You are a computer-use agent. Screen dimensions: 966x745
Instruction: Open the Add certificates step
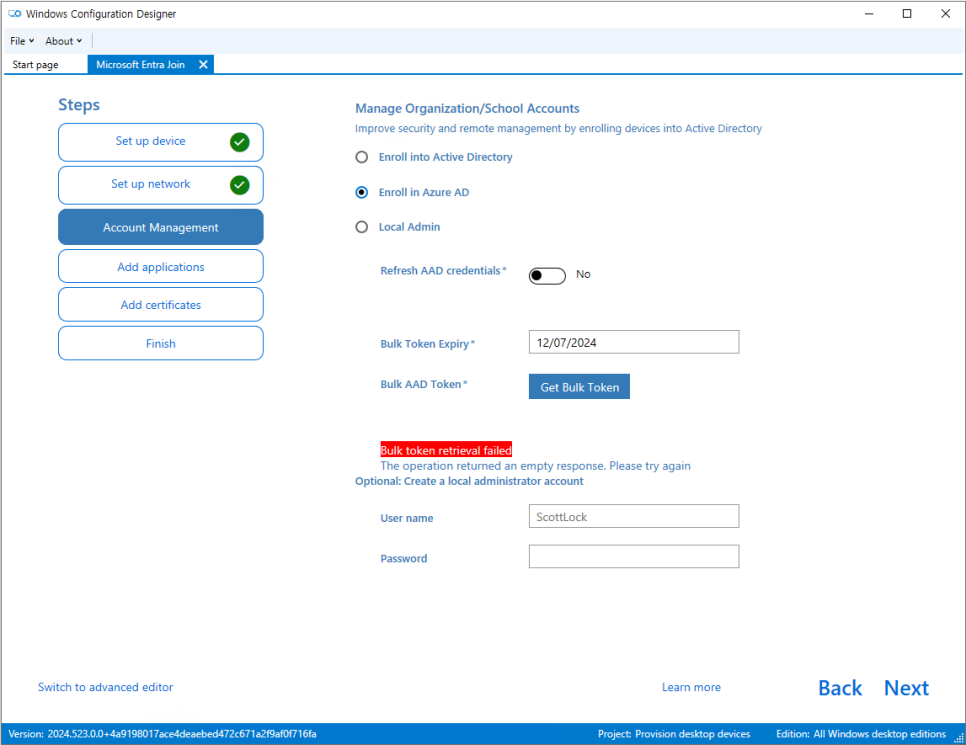161,305
